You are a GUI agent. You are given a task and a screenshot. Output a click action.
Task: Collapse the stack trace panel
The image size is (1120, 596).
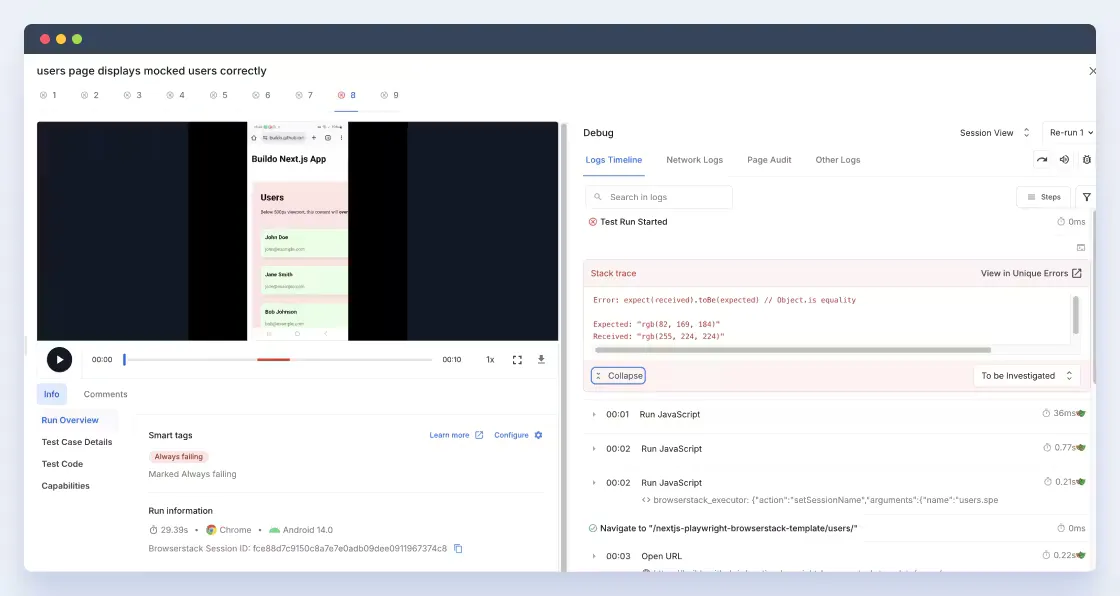[x=619, y=376]
